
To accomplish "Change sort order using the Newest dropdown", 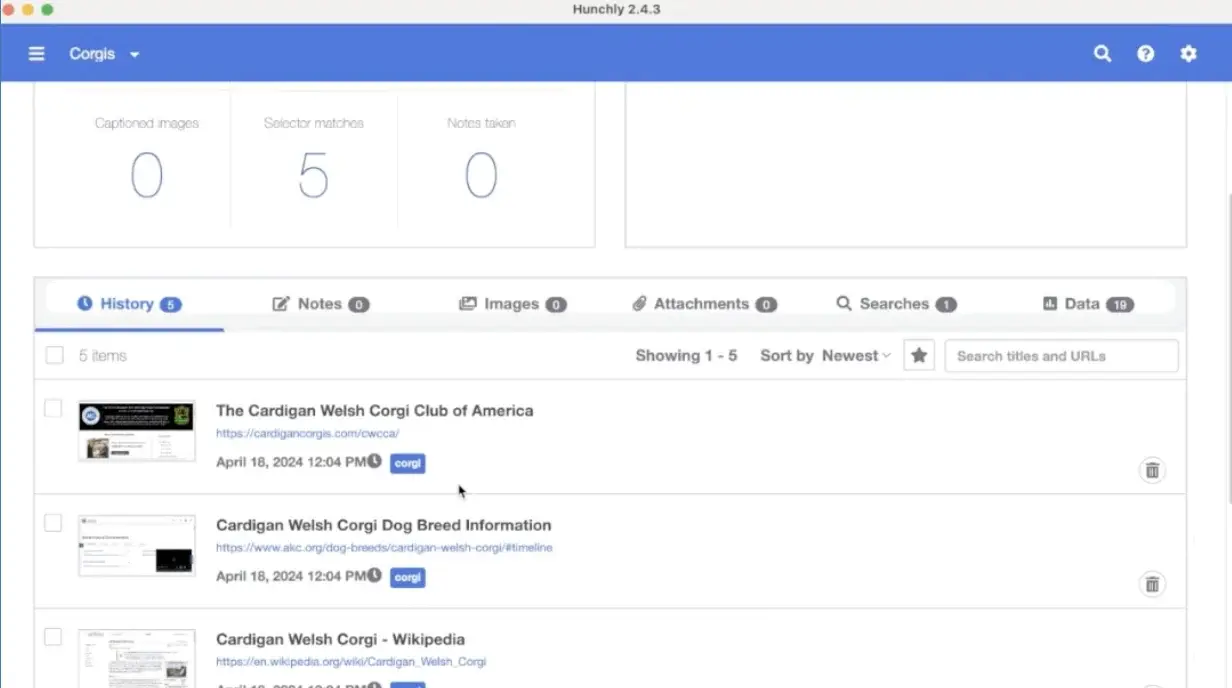I will pos(855,355).
